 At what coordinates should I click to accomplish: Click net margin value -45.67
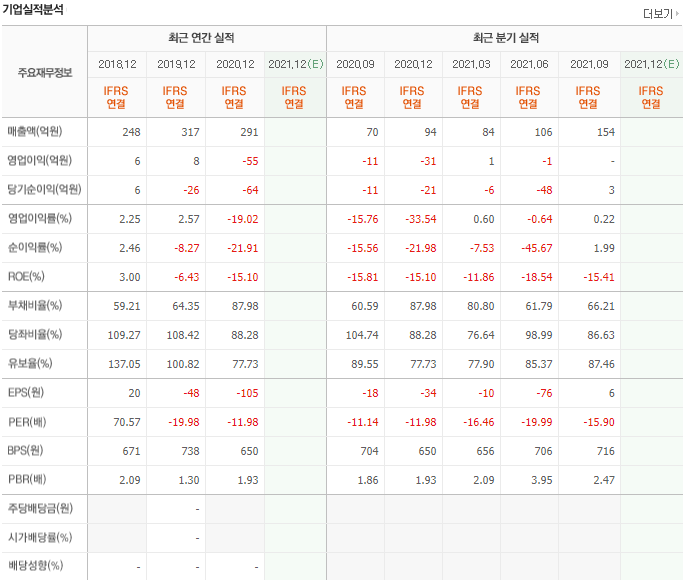click(x=537, y=248)
